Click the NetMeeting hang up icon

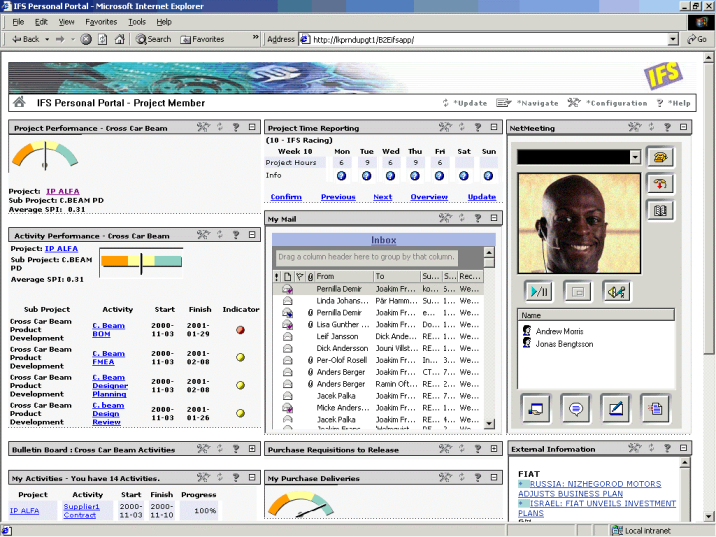660,184
